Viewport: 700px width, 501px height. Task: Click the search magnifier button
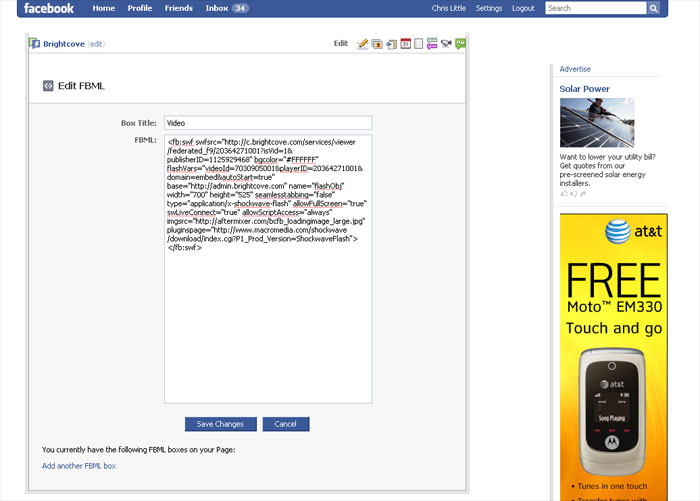point(653,8)
